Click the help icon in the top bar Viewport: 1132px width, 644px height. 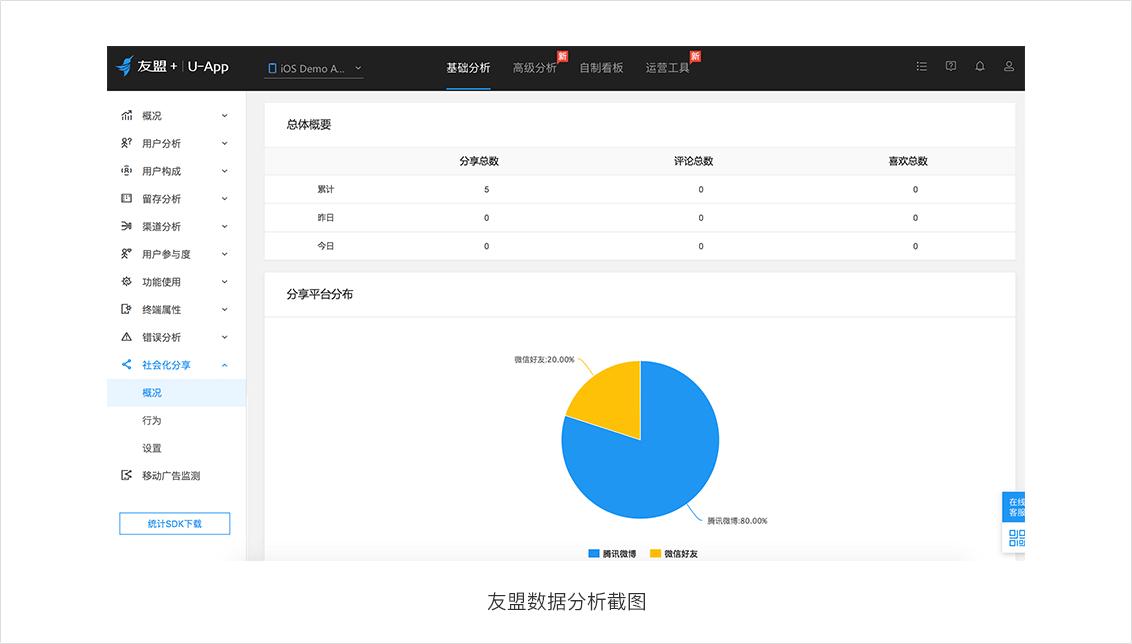click(949, 66)
